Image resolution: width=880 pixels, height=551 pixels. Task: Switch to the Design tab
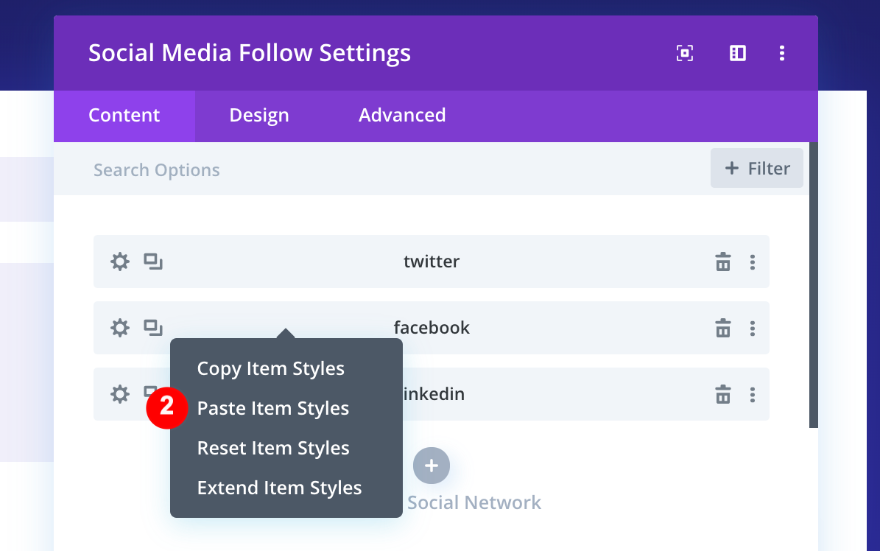259,115
